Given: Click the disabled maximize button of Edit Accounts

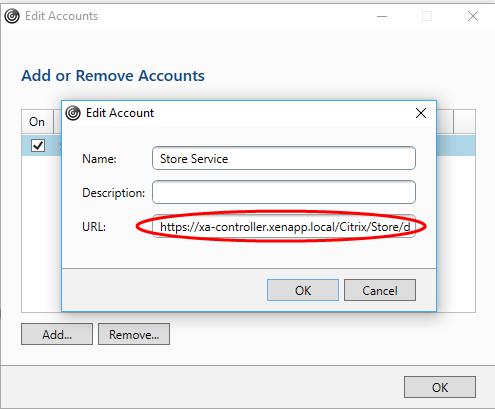Looking at the screenshot, I should click(427, 16).
